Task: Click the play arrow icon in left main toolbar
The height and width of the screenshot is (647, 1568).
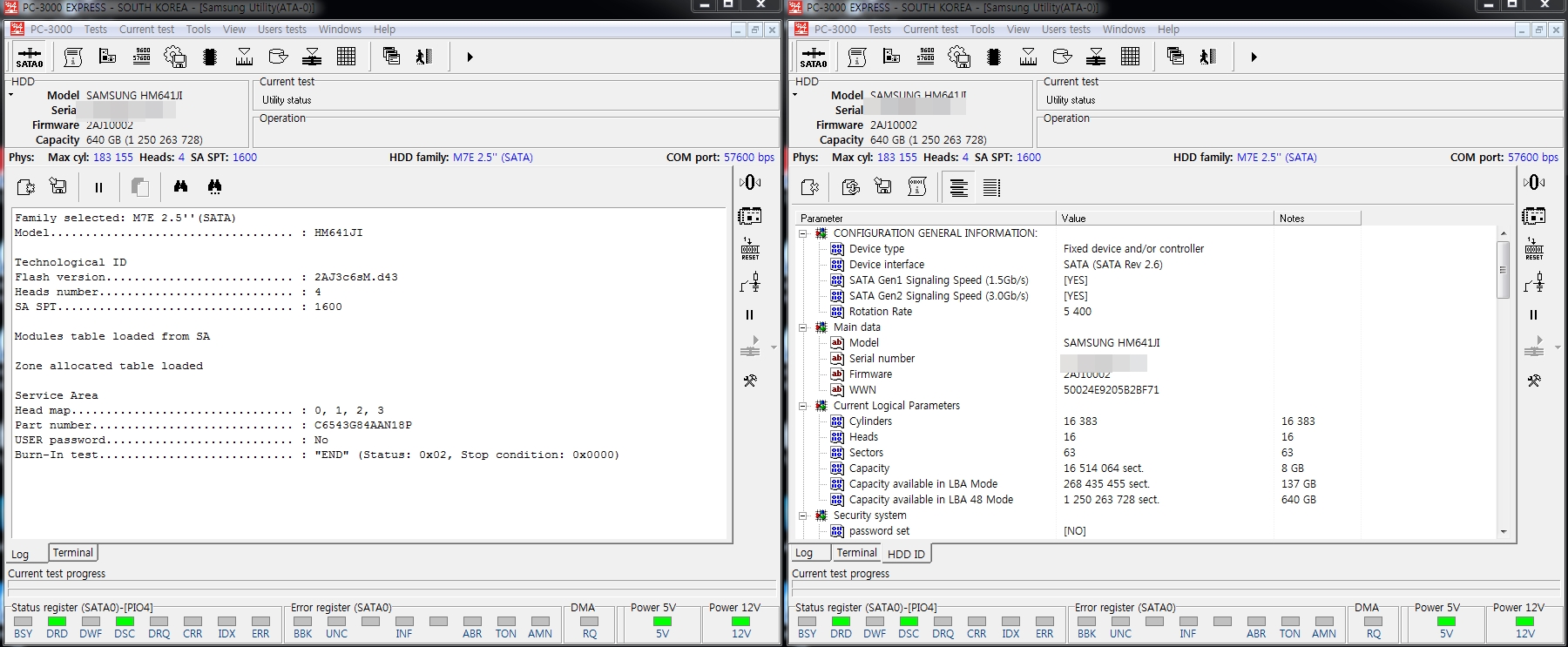Action: coord(470,57)
